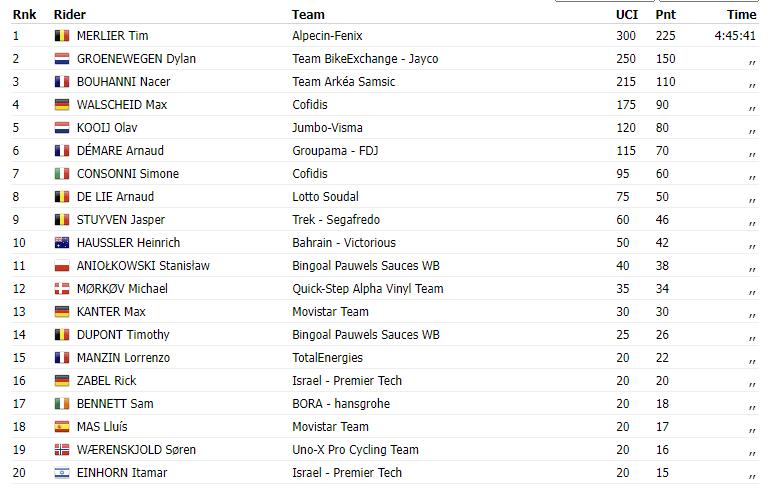773x489 pixels.
Task: Open the Jumbo-Visma team link
Action: (x=327, y=128)
